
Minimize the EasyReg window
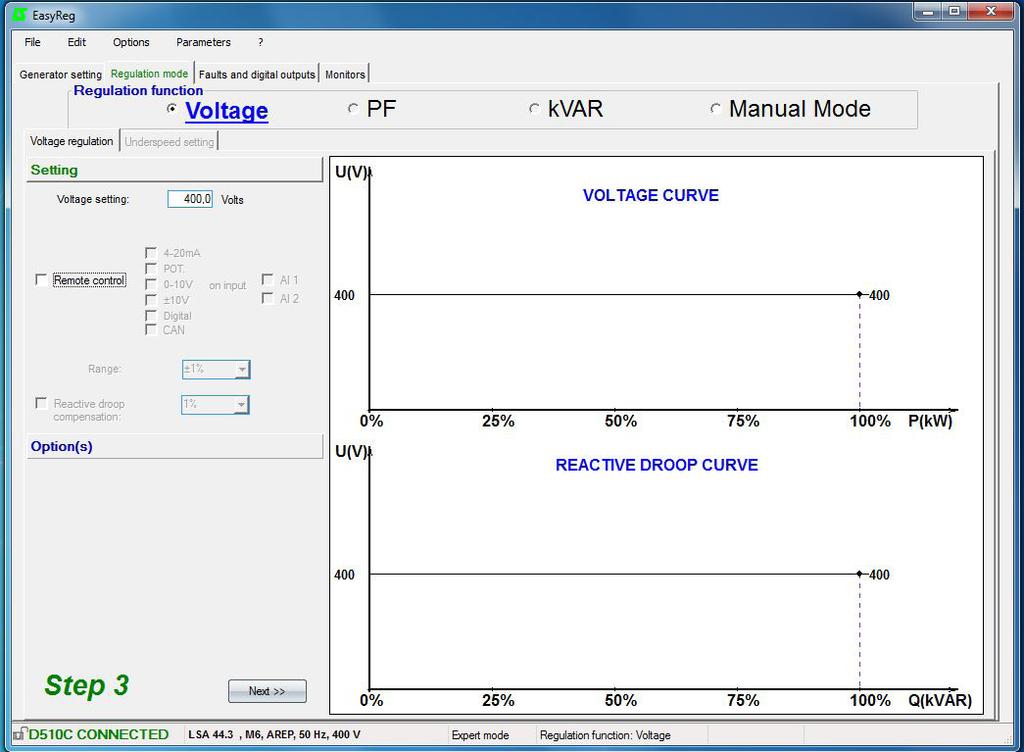[x=927, y=11]
